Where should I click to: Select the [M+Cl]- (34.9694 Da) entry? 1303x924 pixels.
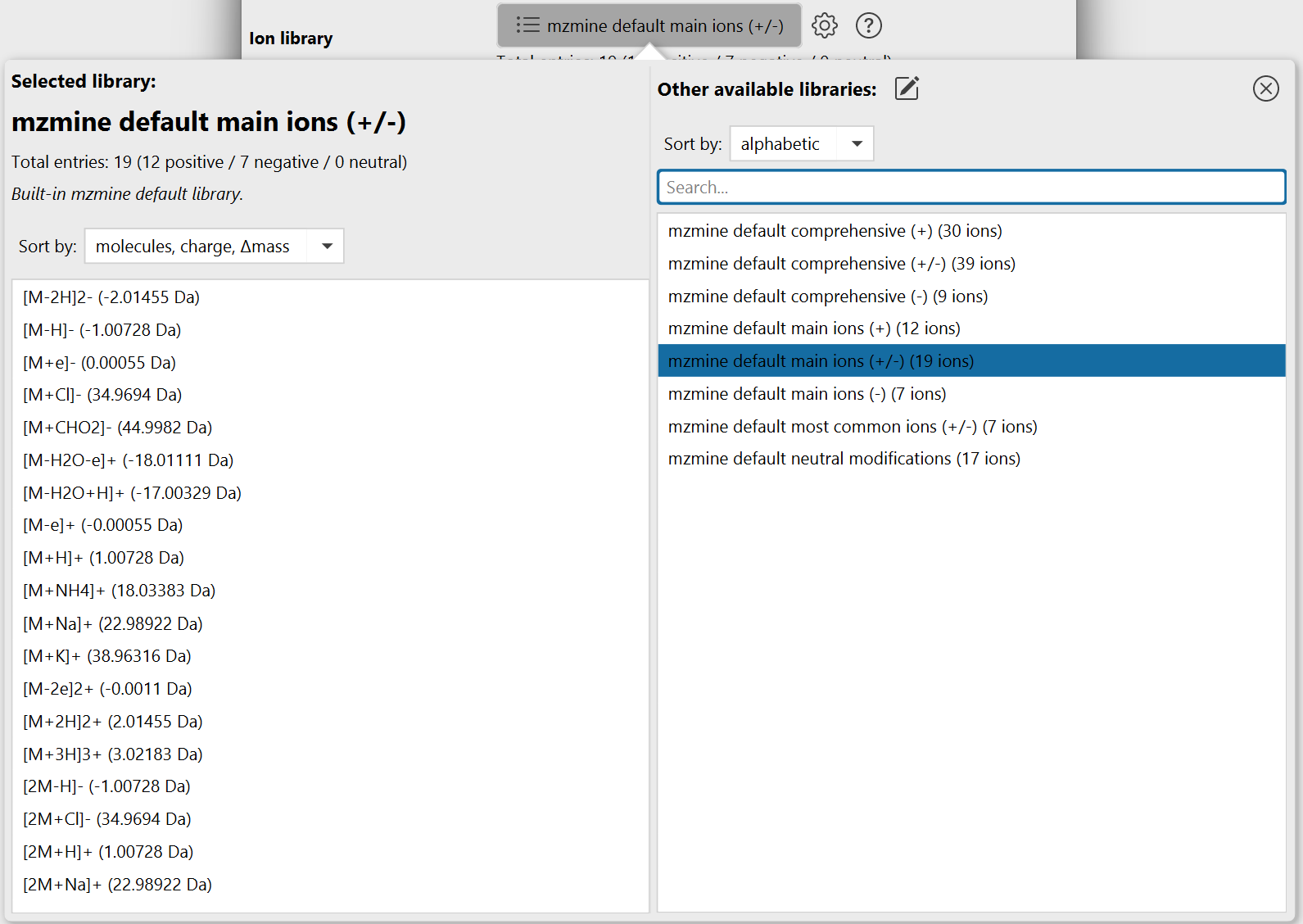click(331, 395)
